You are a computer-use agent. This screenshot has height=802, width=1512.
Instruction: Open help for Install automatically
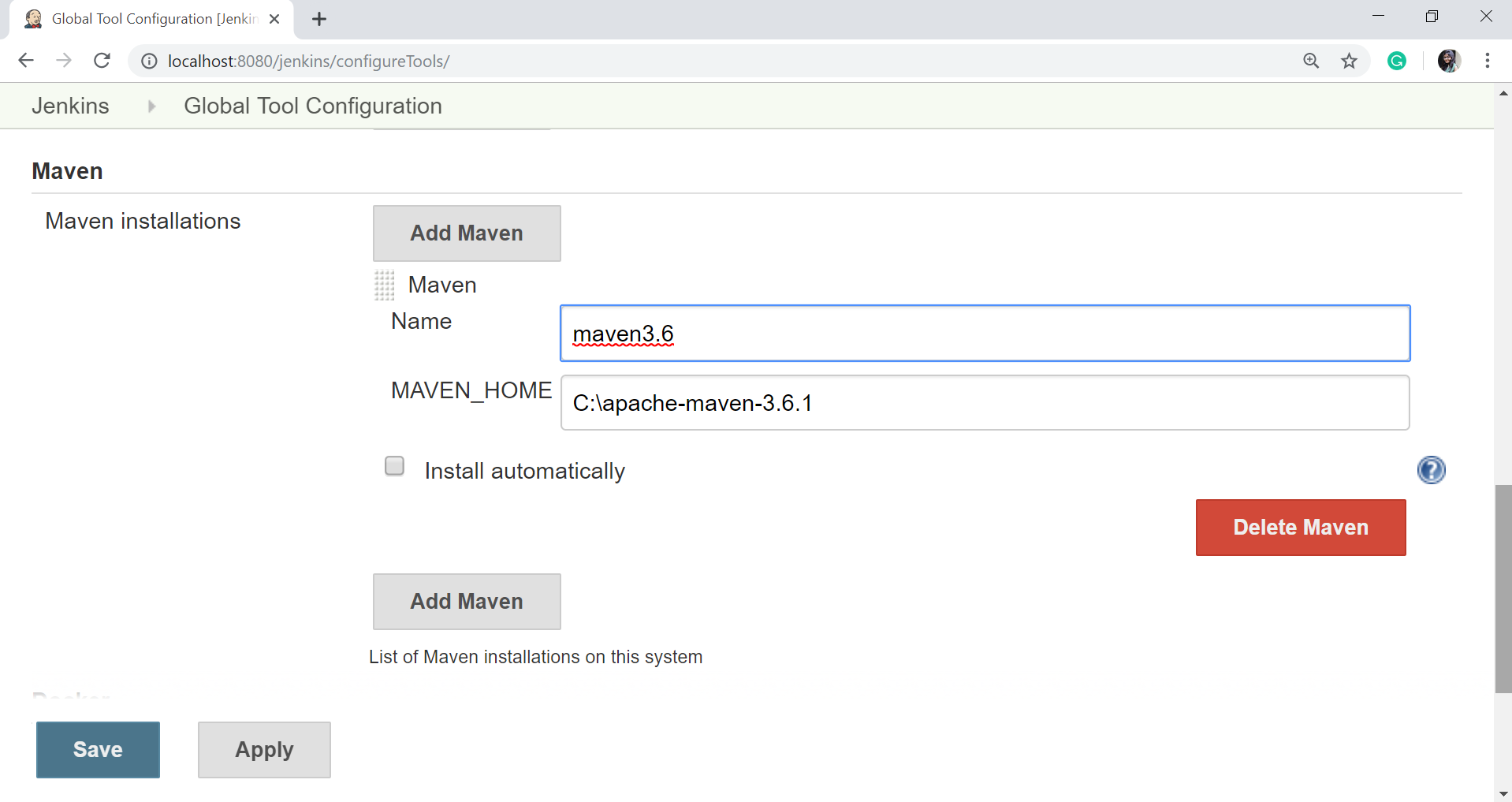point(1432,470)
